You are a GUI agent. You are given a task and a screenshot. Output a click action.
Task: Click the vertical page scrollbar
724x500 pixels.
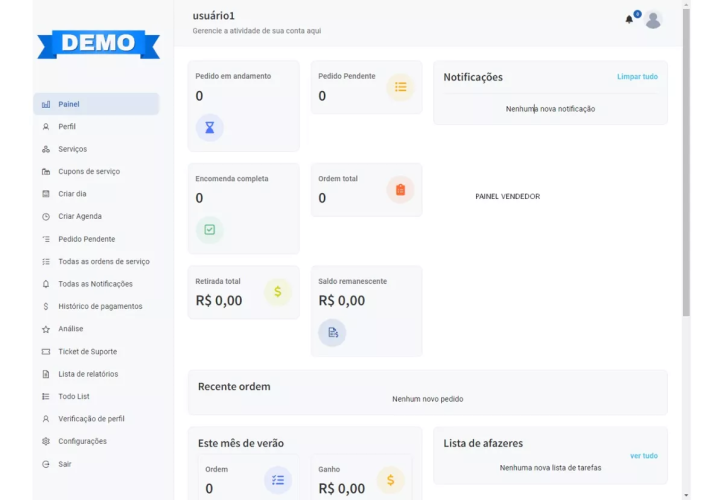click(x=686, y=160)
